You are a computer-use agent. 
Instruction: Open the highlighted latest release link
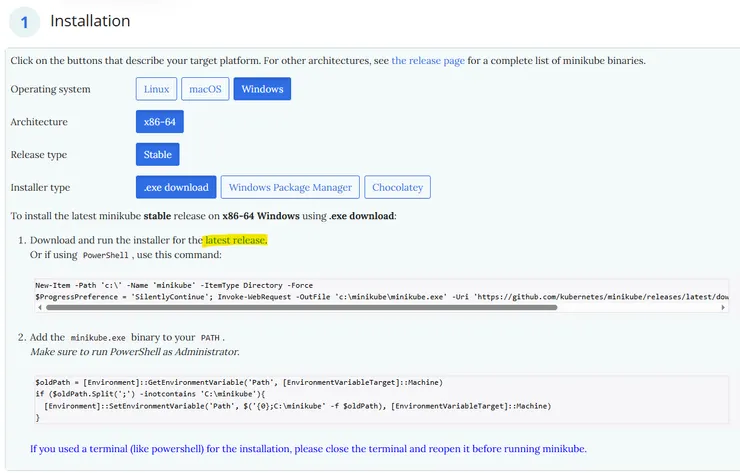(236, 240)
